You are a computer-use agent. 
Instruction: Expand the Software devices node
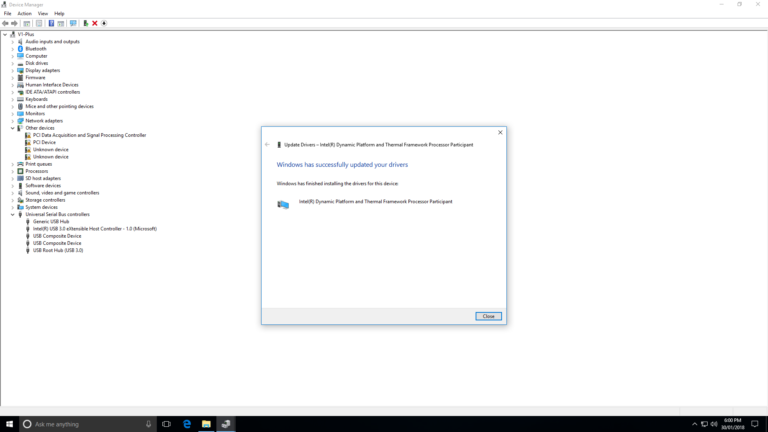(x=13, y=186)
